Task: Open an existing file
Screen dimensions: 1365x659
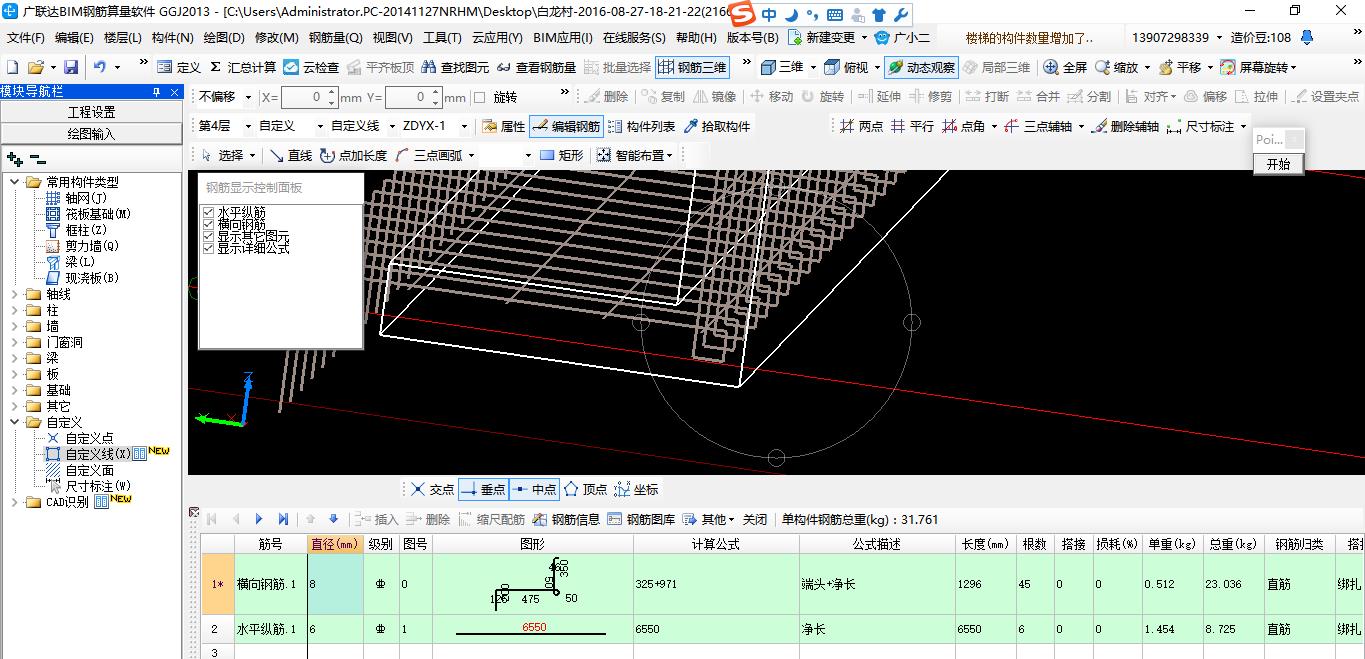Action: (36, 67)
